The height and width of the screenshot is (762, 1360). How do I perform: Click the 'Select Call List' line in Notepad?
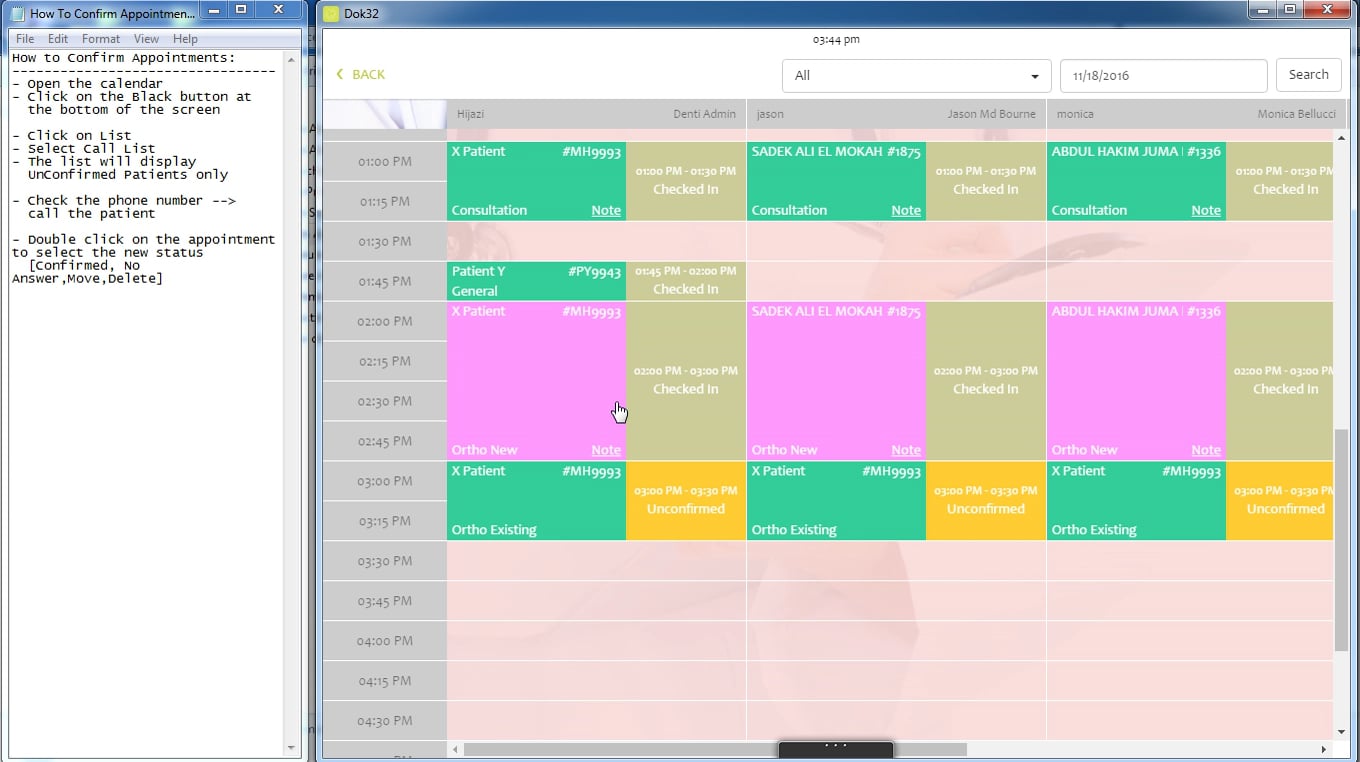(84, 148)
